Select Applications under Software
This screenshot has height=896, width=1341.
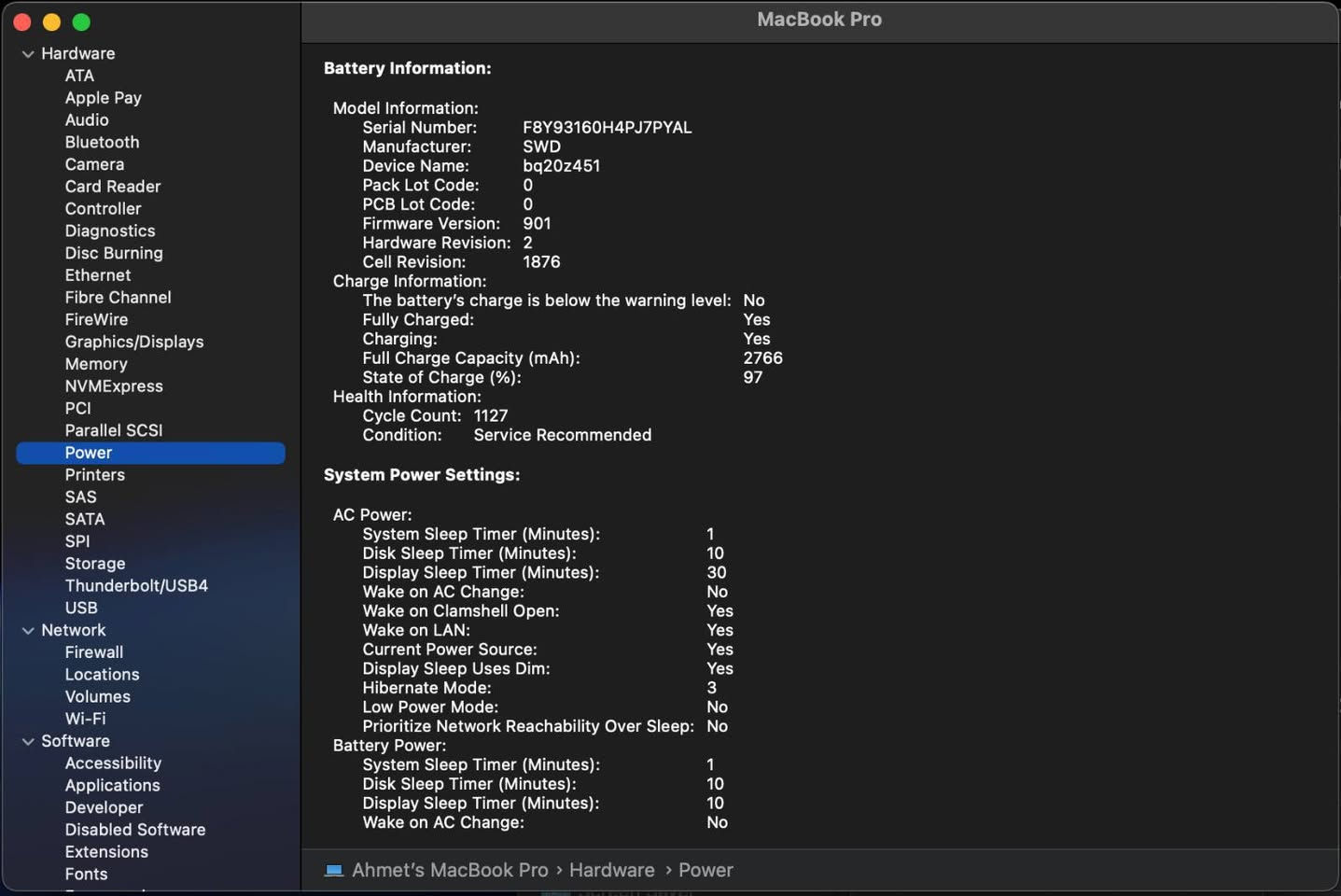pyautogui.click(x=113, y=786)
